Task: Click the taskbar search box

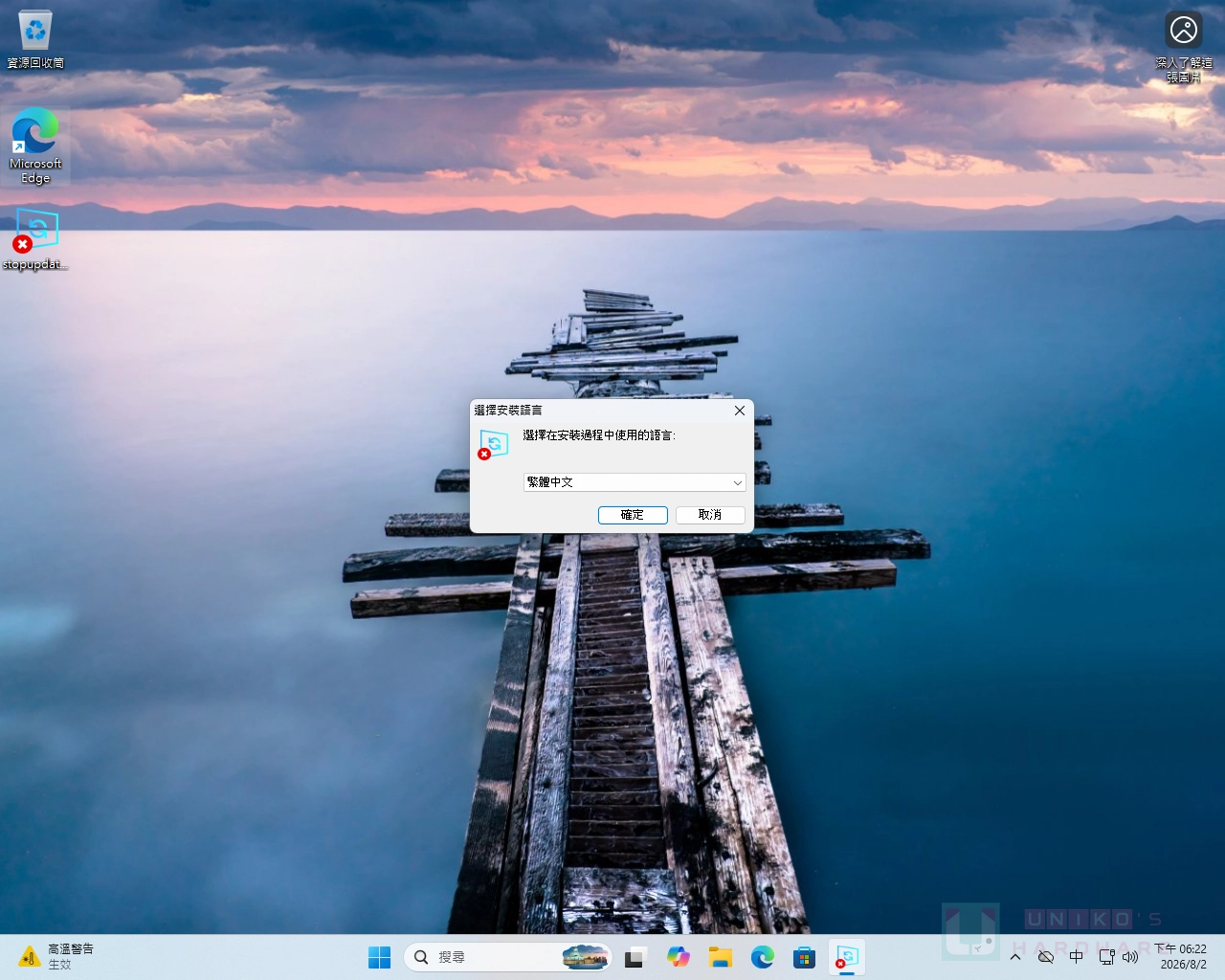Action: pyautogui.click(x=508, y=957)
